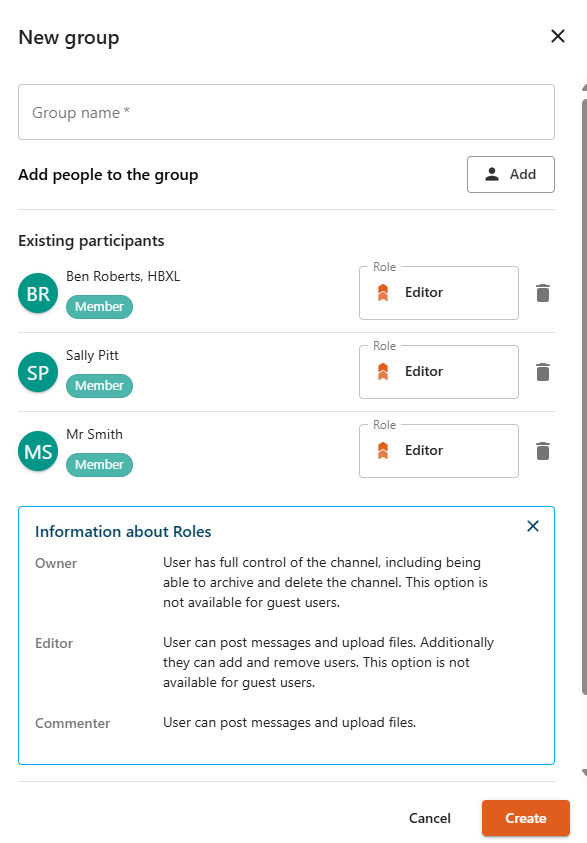Click the SP avatar for Sally Pitt
This screenshot has width=587, height=843.
(38, 372)
